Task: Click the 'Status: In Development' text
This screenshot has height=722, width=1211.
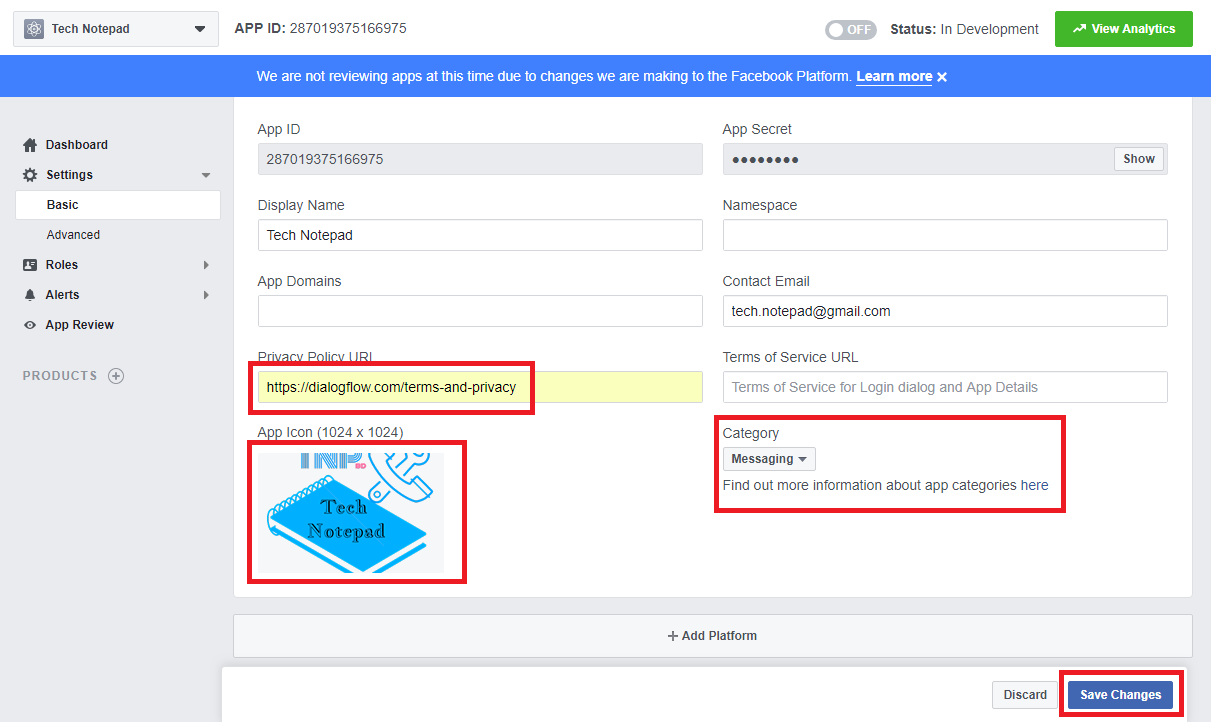Action: [x=964, y=29]
